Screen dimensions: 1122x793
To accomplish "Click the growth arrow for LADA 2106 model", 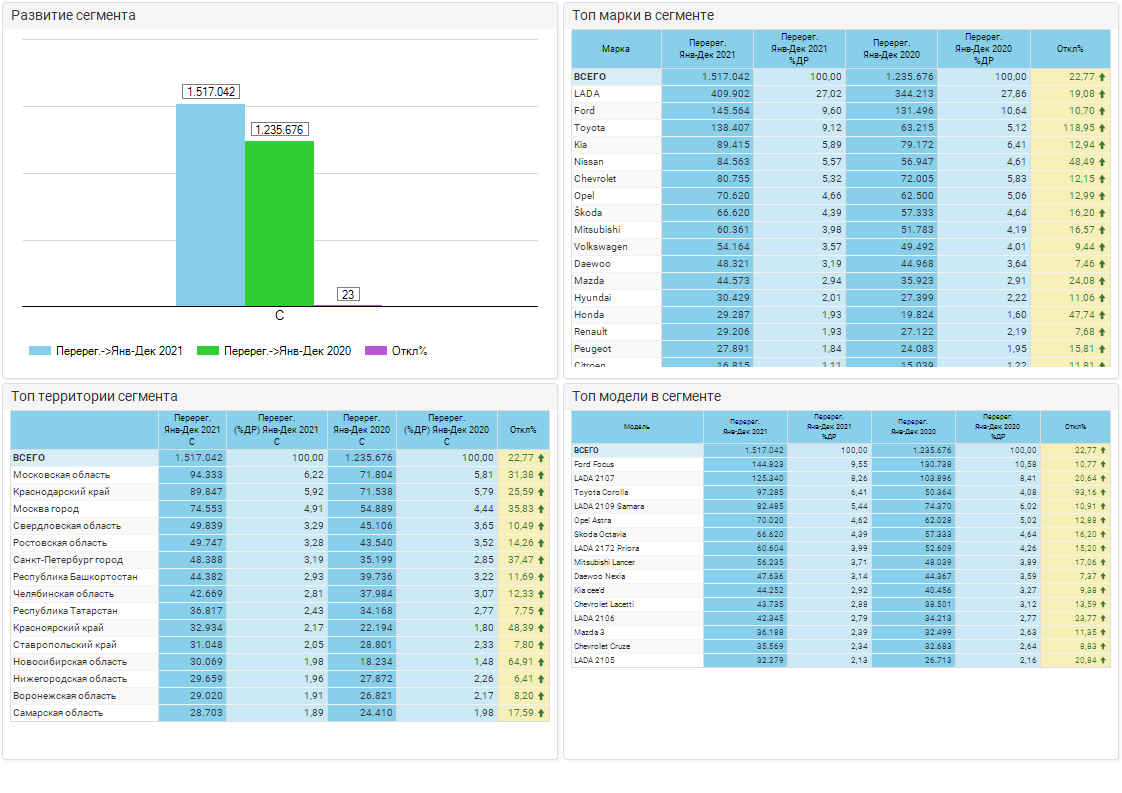I will pos(1104,619).
